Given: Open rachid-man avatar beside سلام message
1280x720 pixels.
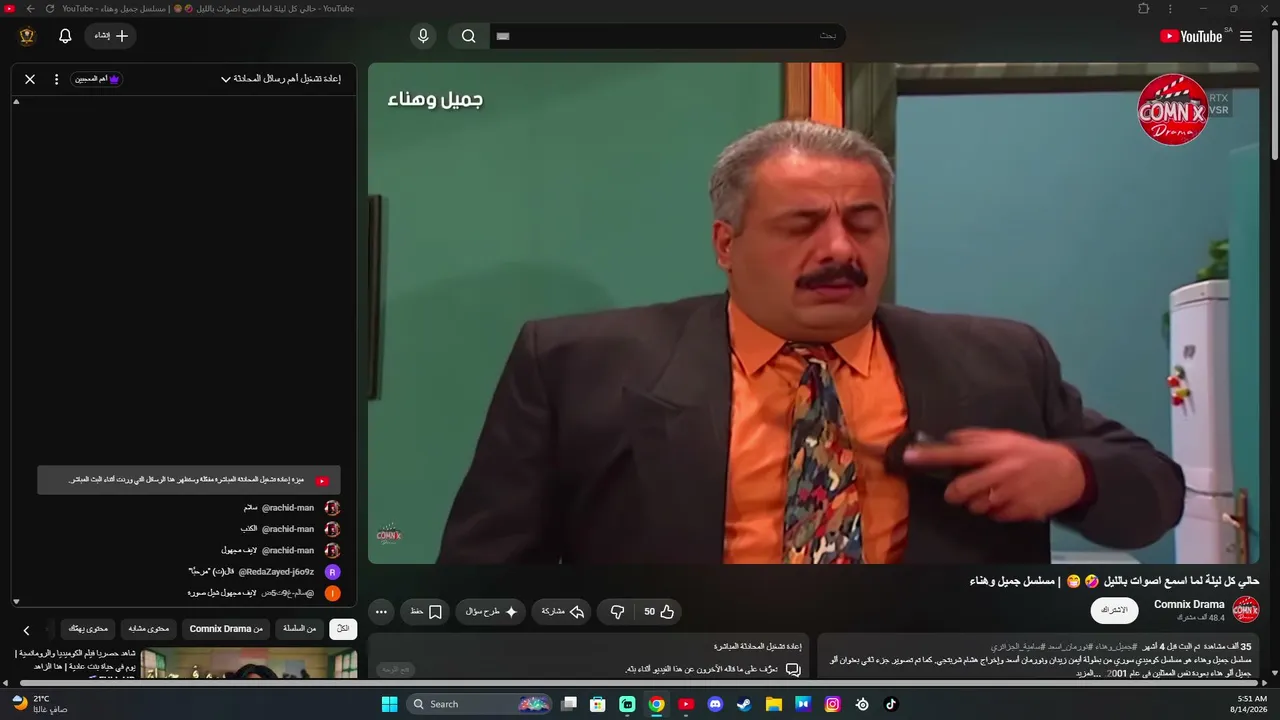Looking at the screenshot, I should pyautogui.click(x=332, y=508).
